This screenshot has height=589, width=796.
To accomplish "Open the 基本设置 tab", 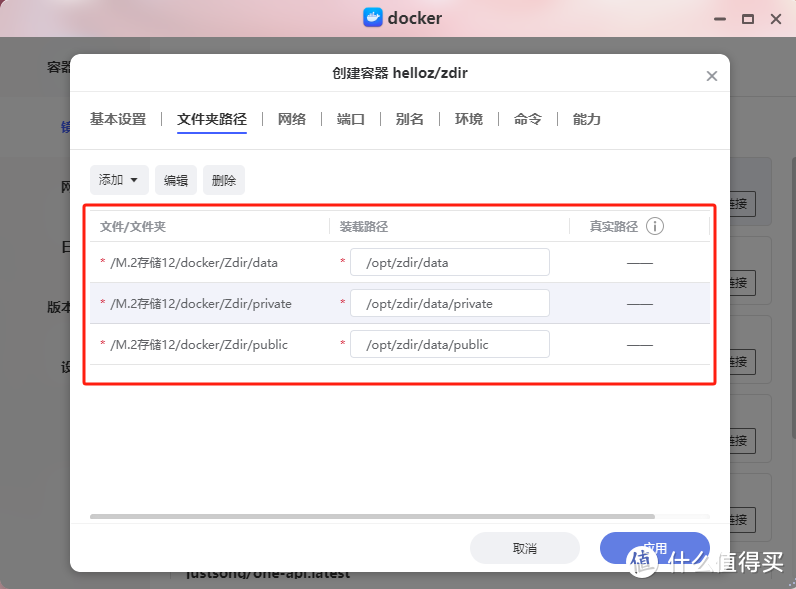I will [118, 119].
